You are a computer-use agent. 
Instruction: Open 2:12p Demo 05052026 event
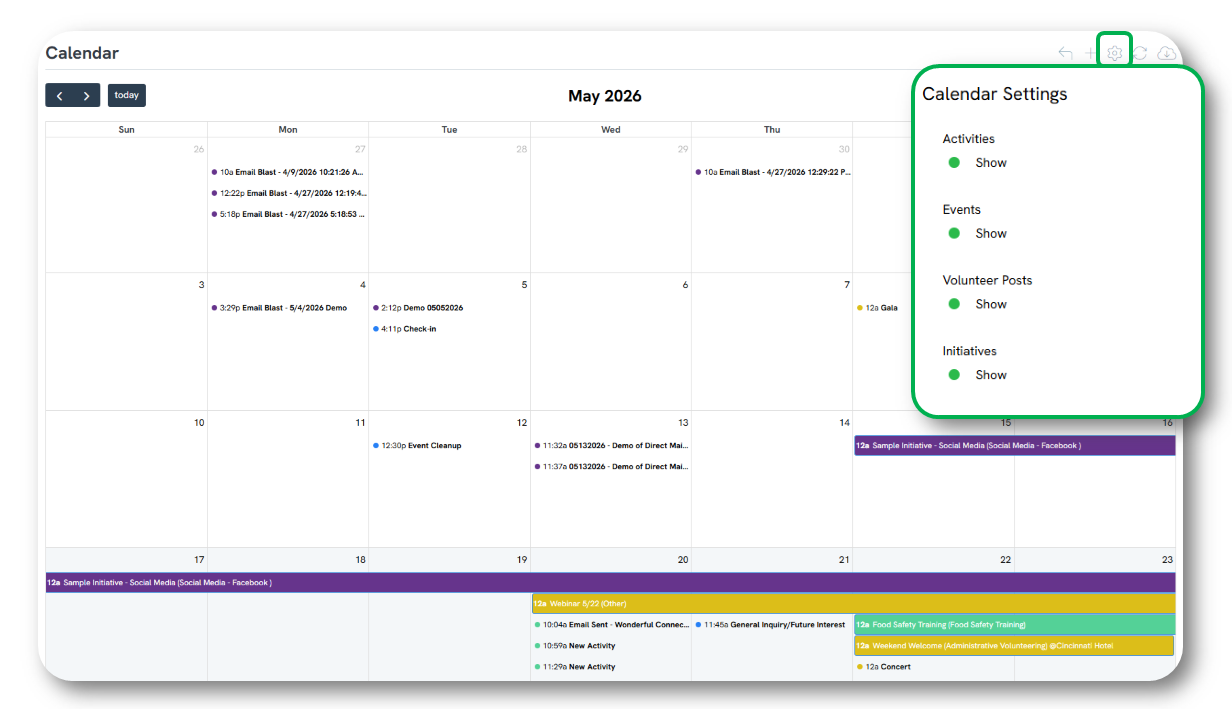click(x=418, y=308)
